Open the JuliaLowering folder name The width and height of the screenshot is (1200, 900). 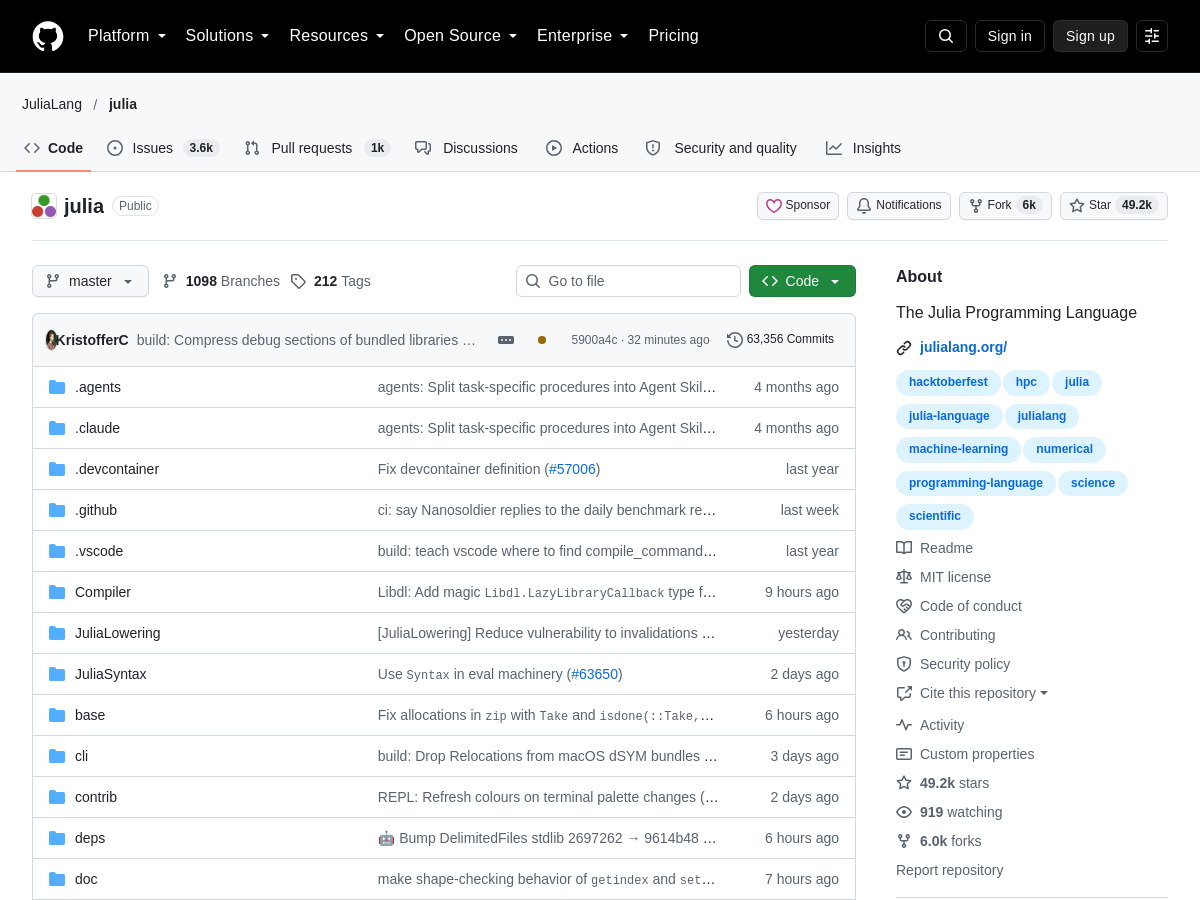[118, 633]
